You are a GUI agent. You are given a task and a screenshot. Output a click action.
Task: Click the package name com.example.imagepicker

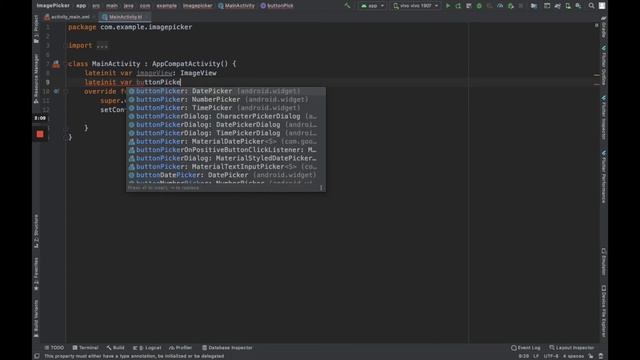146,27
